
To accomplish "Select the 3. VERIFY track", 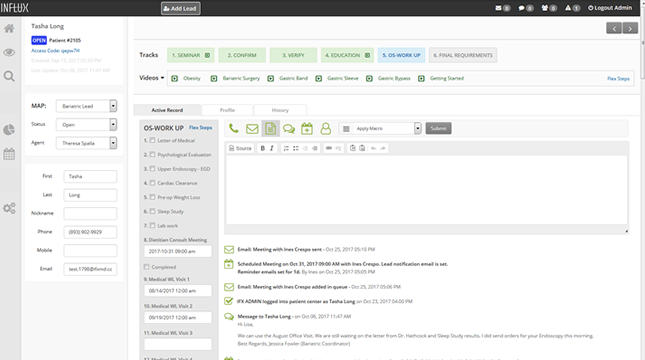I will pyautogui.click(x=293, y=55).
